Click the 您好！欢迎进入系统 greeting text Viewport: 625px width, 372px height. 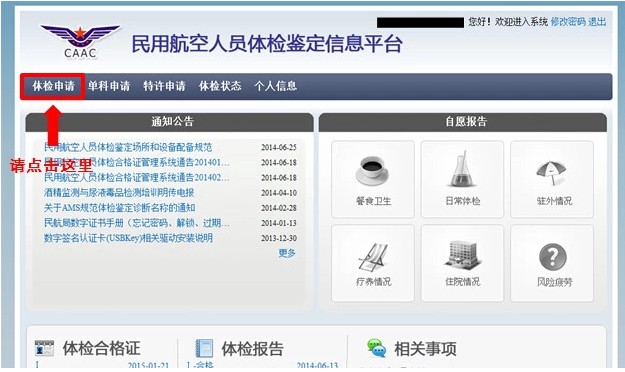pos(508,22)
